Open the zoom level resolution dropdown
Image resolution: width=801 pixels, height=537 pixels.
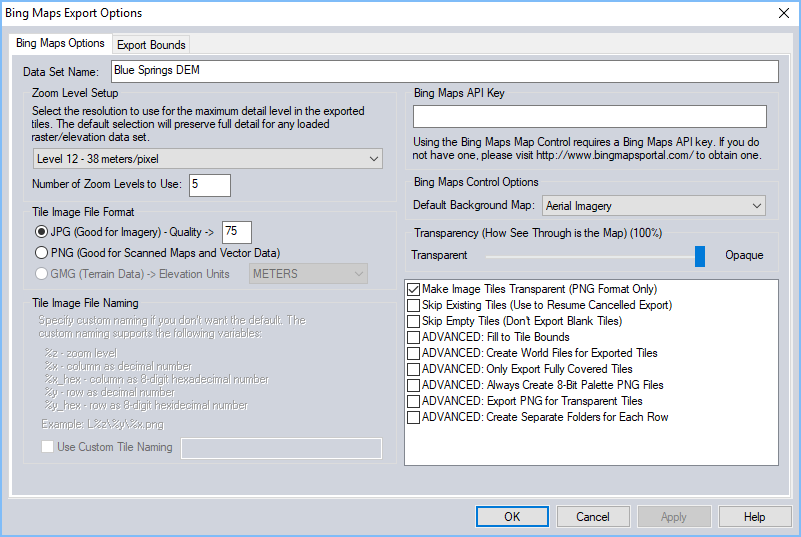[x=207, y=159]
